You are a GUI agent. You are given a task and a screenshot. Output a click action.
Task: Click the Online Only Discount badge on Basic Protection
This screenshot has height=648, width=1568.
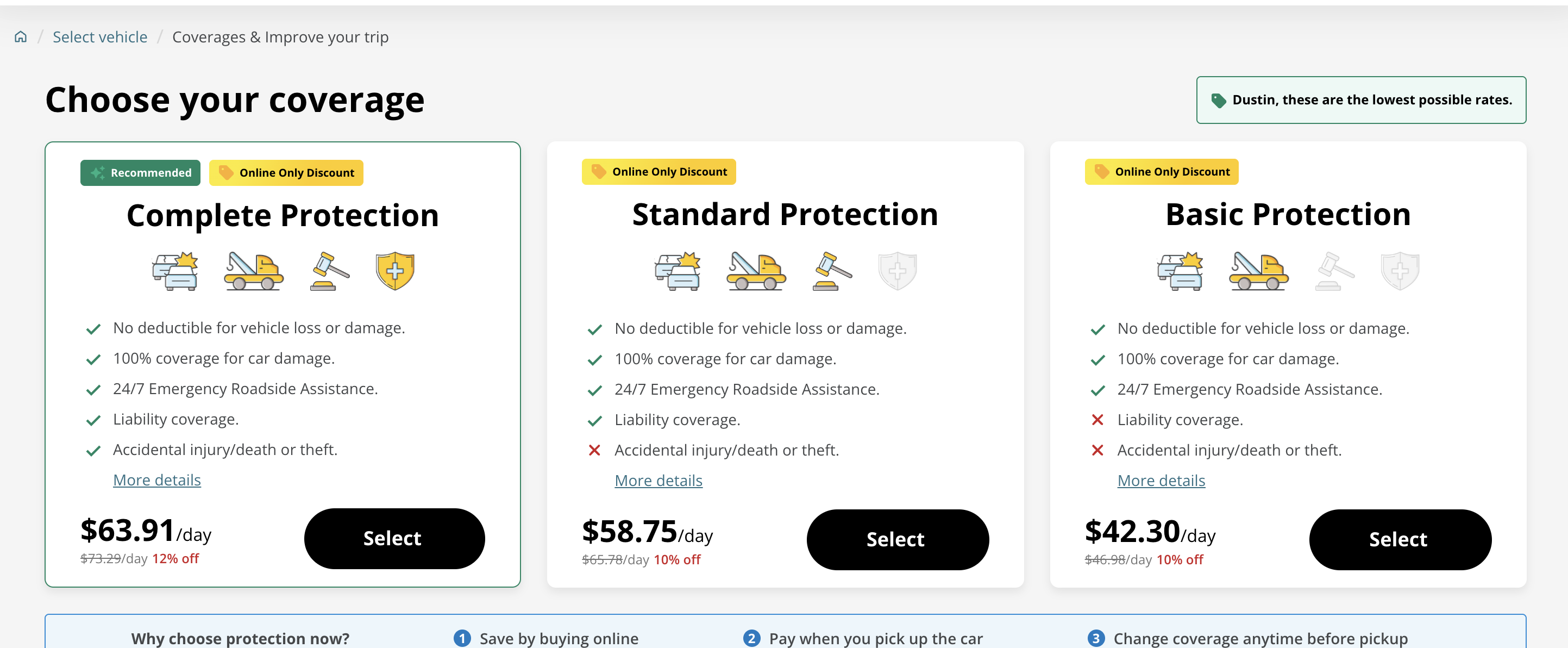[1162, 172]
